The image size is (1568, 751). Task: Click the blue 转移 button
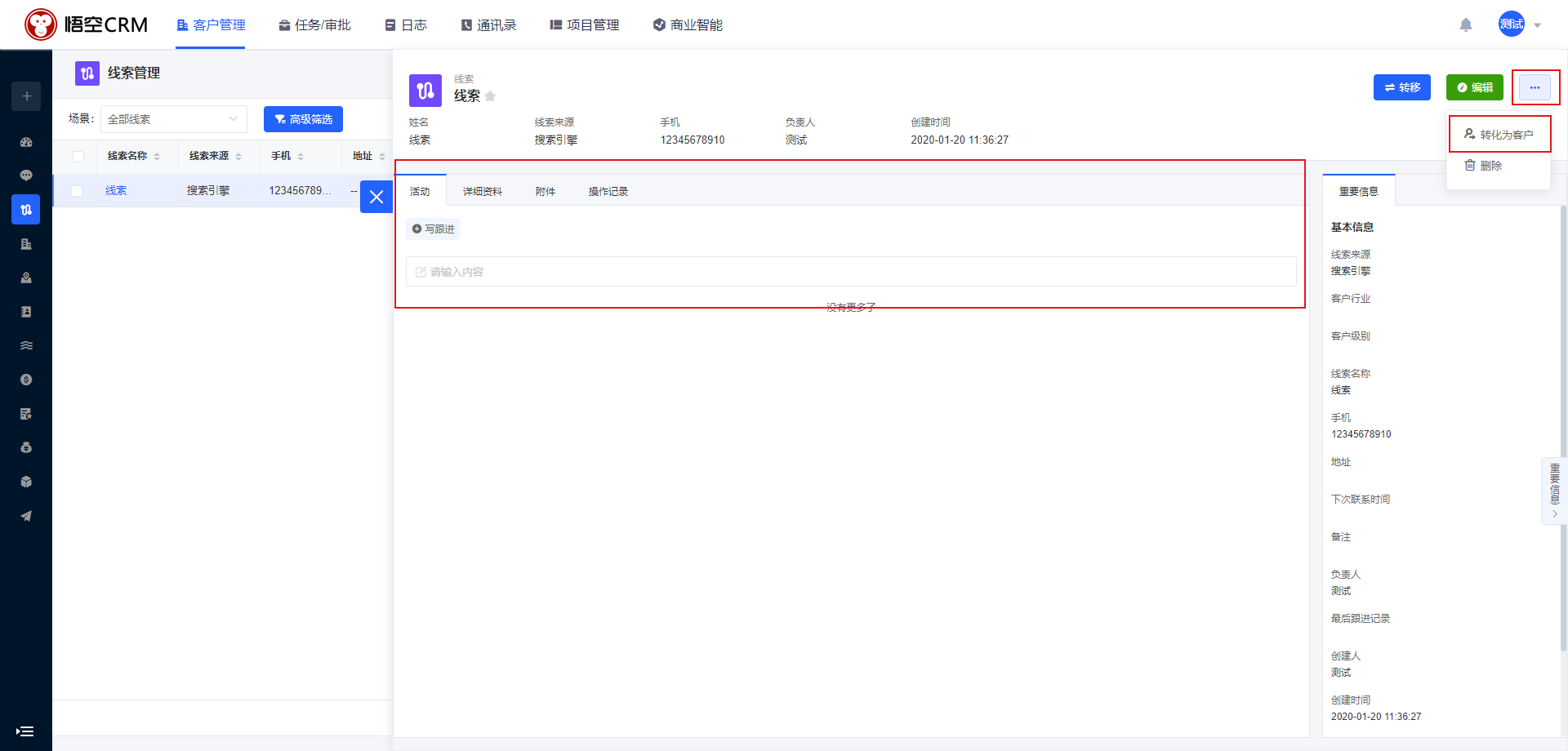(1401, 87)
